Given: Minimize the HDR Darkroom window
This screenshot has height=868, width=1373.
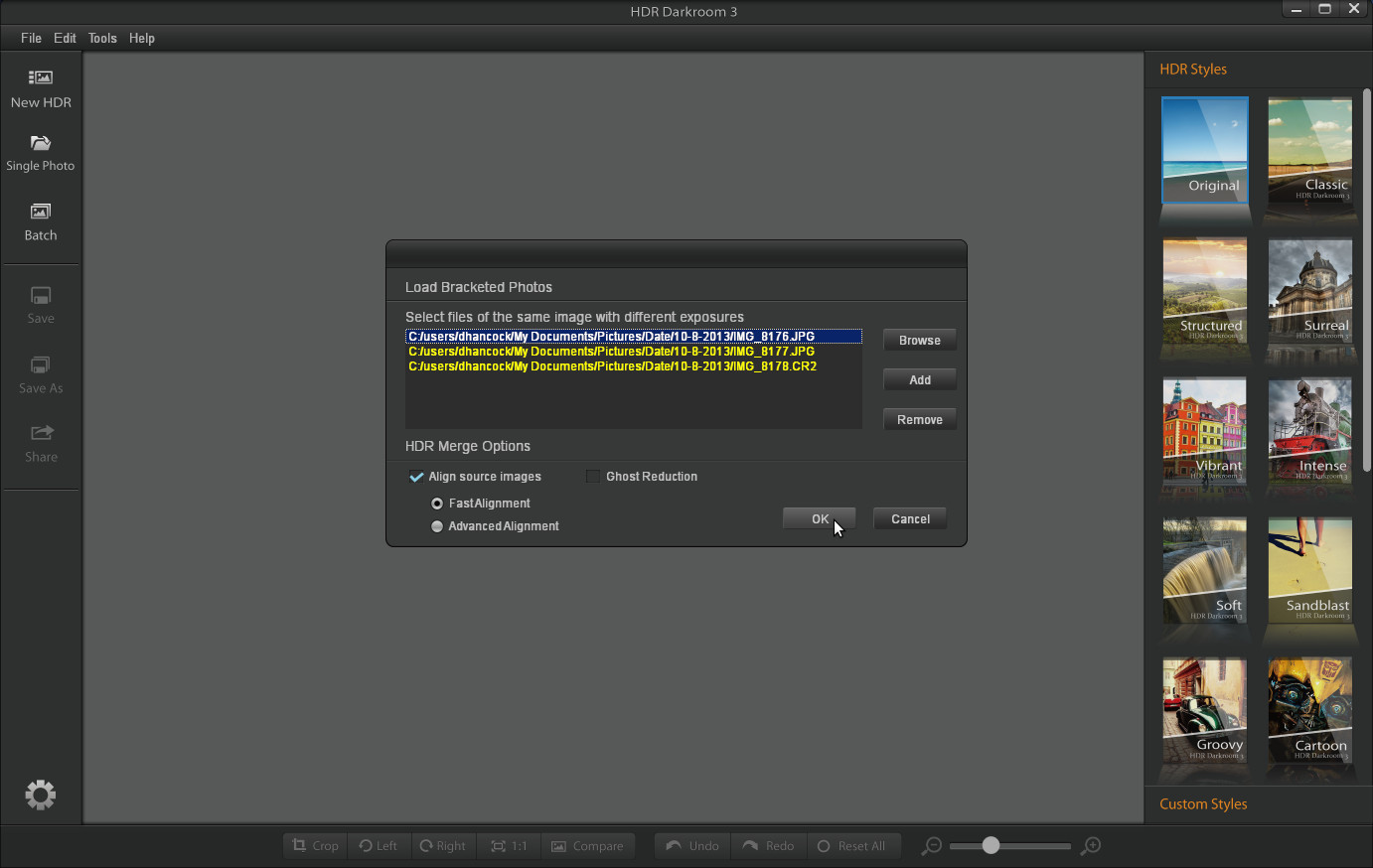Looking at the screenshot, I should [1296, 10].
